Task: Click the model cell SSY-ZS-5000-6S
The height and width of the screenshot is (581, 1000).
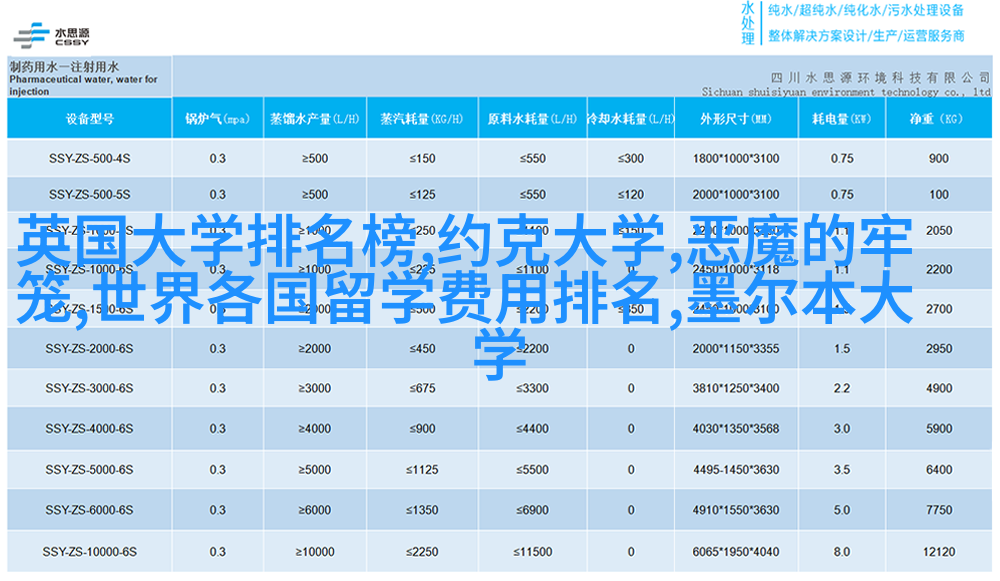Action: pos(90,470)
